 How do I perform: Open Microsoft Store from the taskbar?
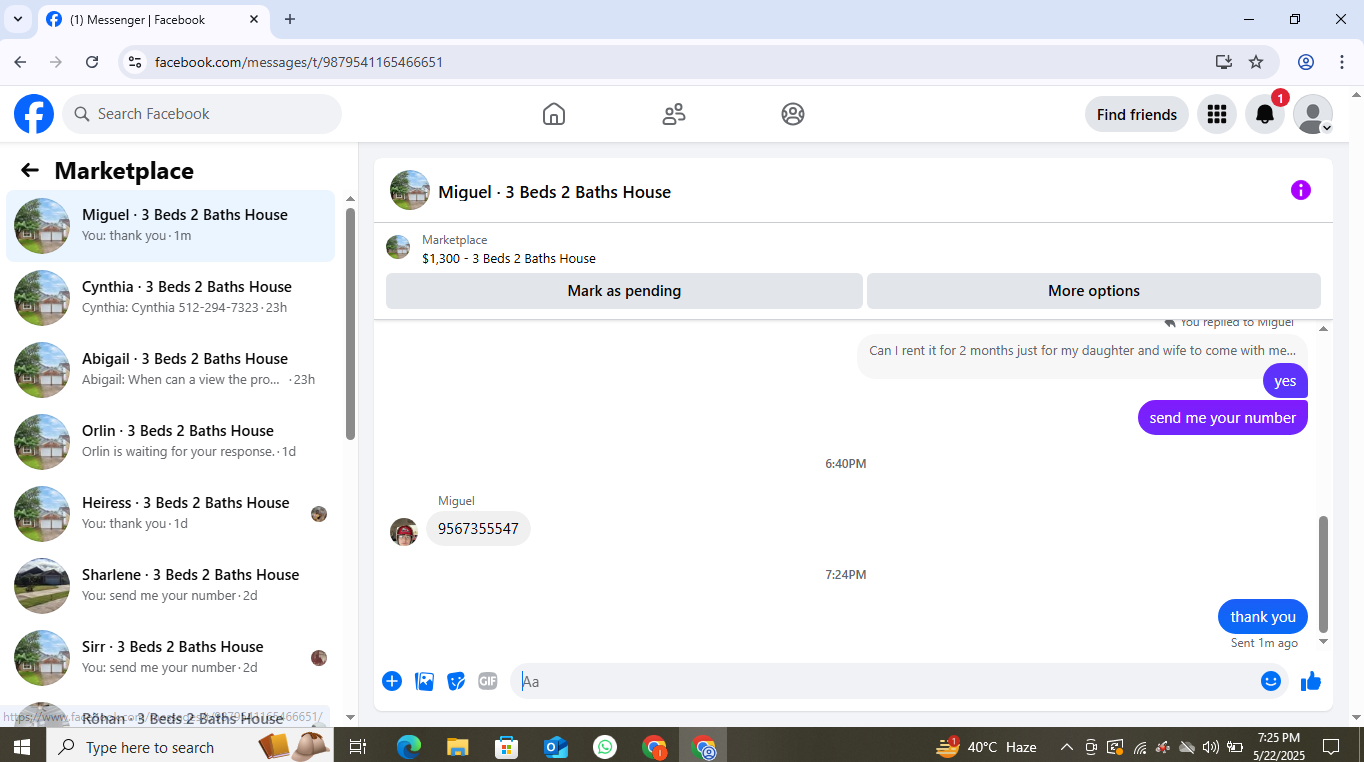pyautogui.click(x=507, y=747)
